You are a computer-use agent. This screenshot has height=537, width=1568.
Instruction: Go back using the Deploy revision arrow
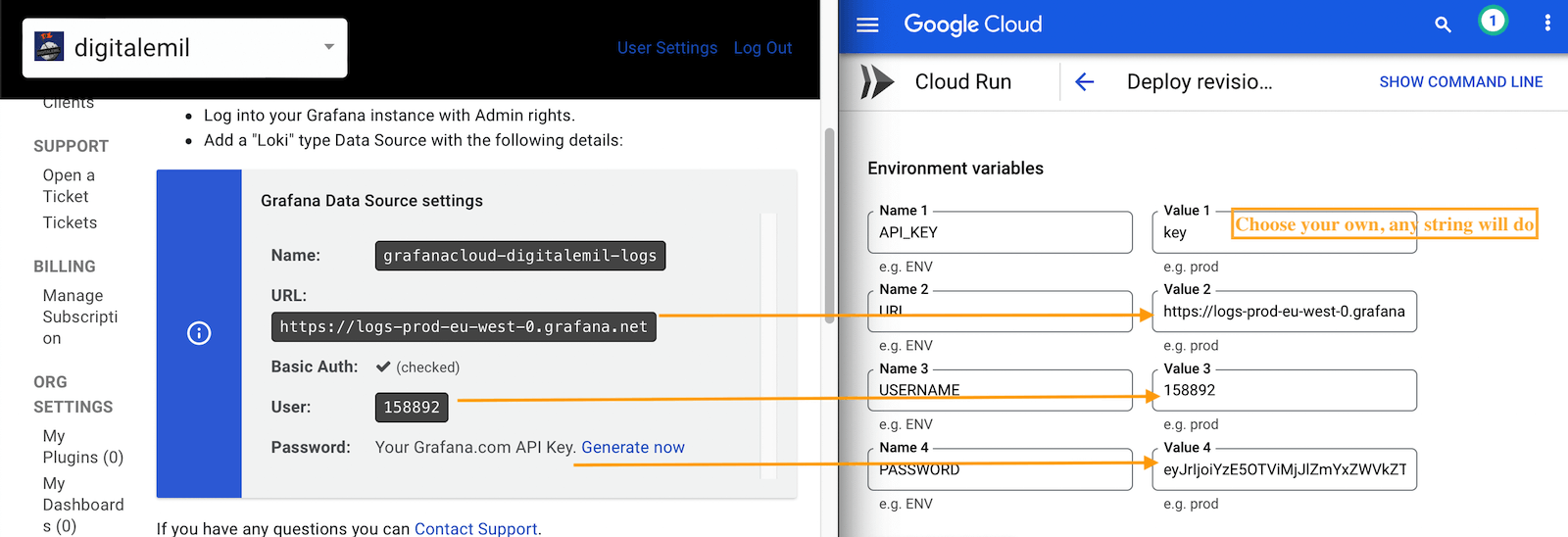(1084, 82)
